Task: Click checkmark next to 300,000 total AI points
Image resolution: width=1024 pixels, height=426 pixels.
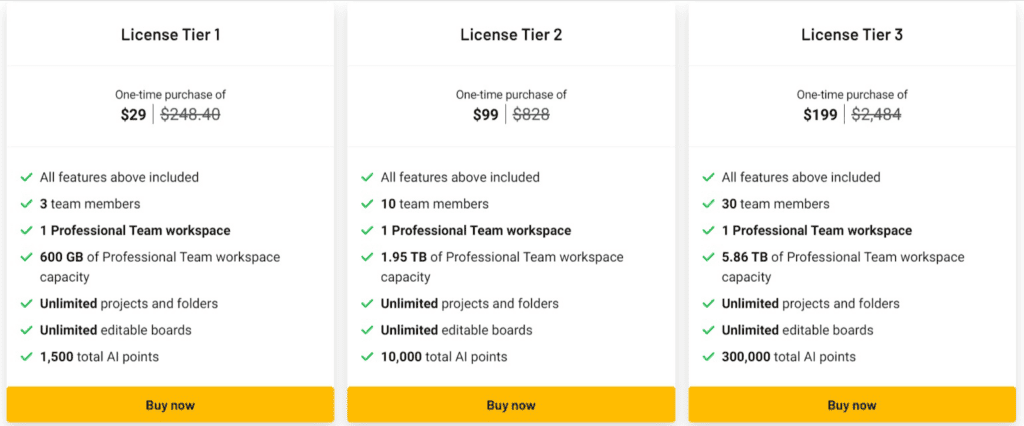Action: point(709,357)
